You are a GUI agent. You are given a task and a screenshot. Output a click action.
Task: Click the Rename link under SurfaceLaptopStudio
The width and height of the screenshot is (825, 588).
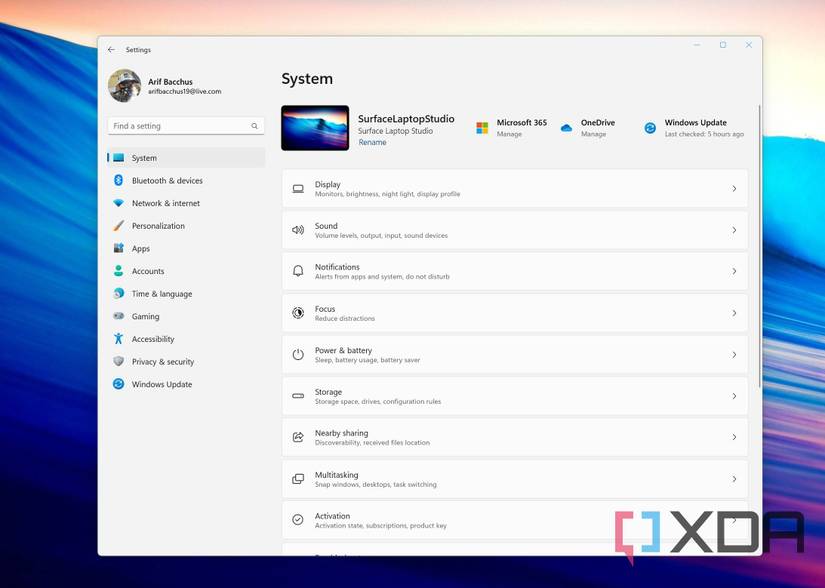[372, 142]
